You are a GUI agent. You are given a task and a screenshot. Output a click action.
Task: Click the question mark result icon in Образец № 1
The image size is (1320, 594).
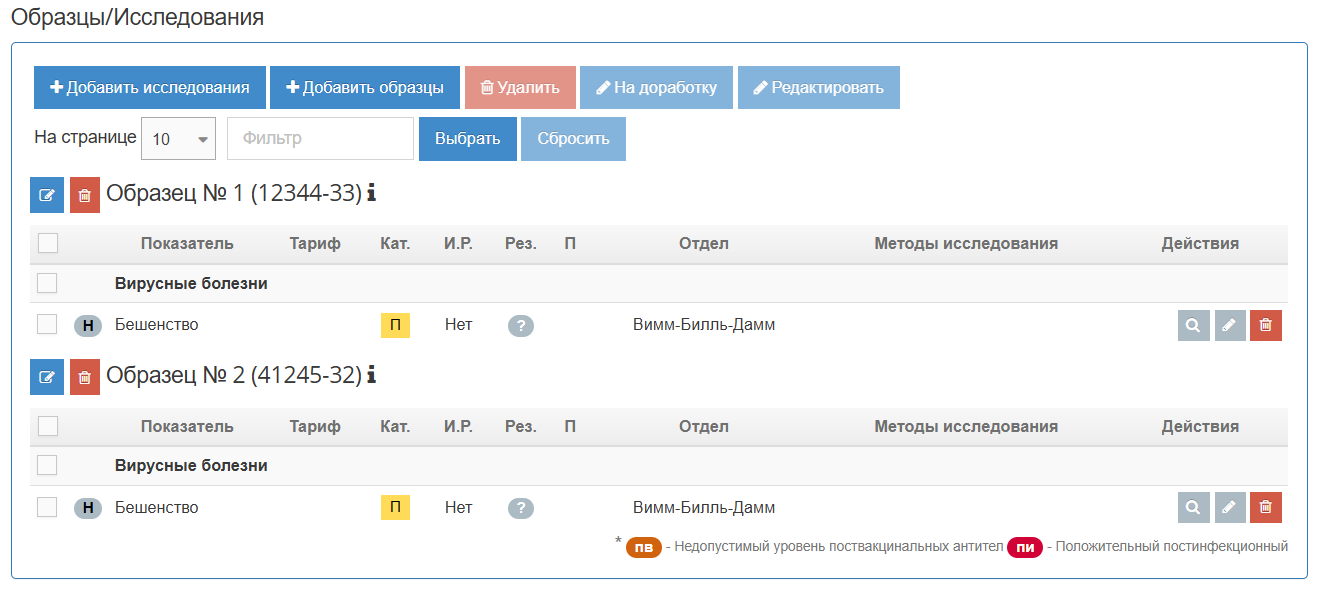(520, 325)
